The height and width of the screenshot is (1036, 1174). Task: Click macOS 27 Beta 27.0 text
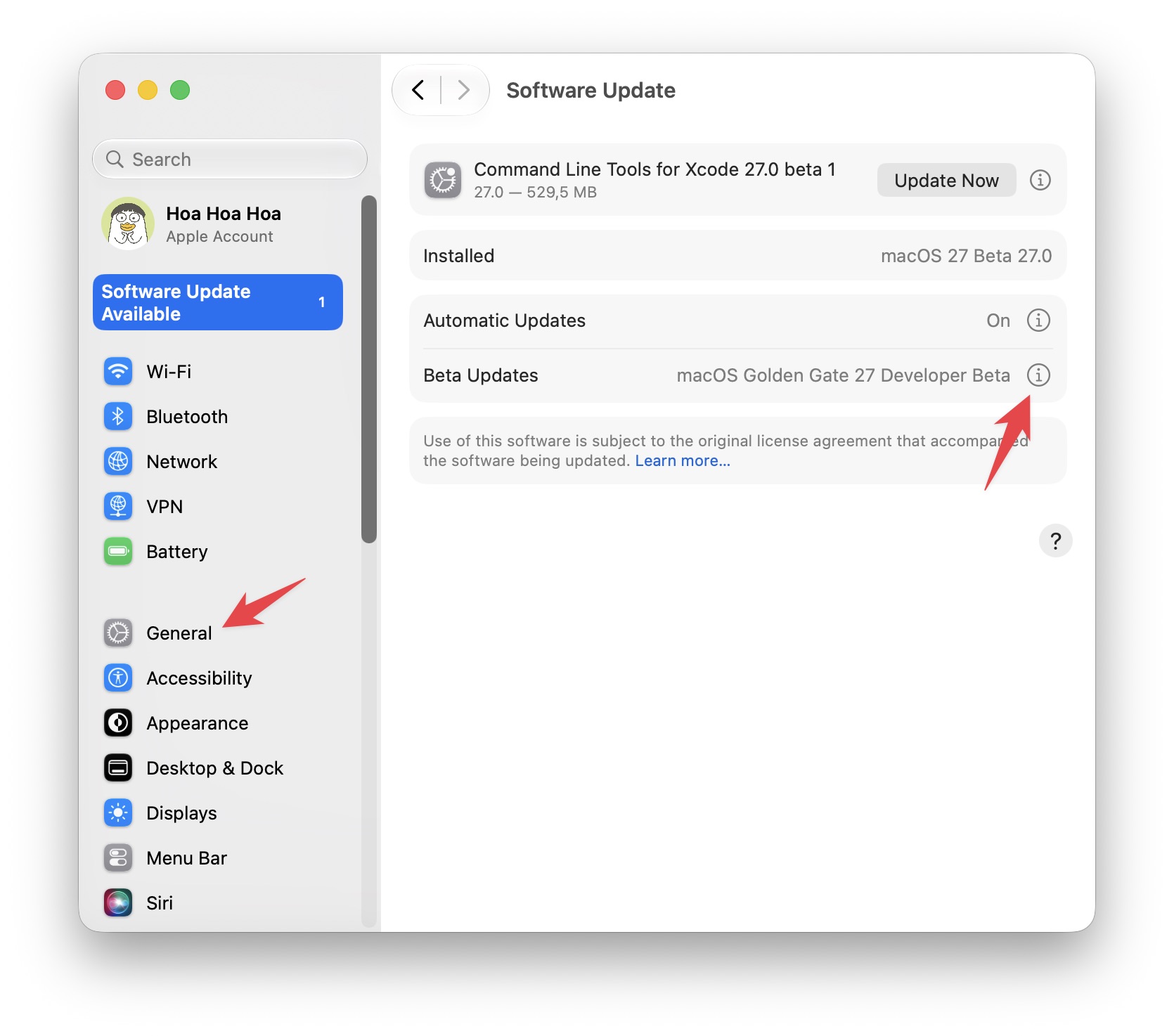(966, 255)
